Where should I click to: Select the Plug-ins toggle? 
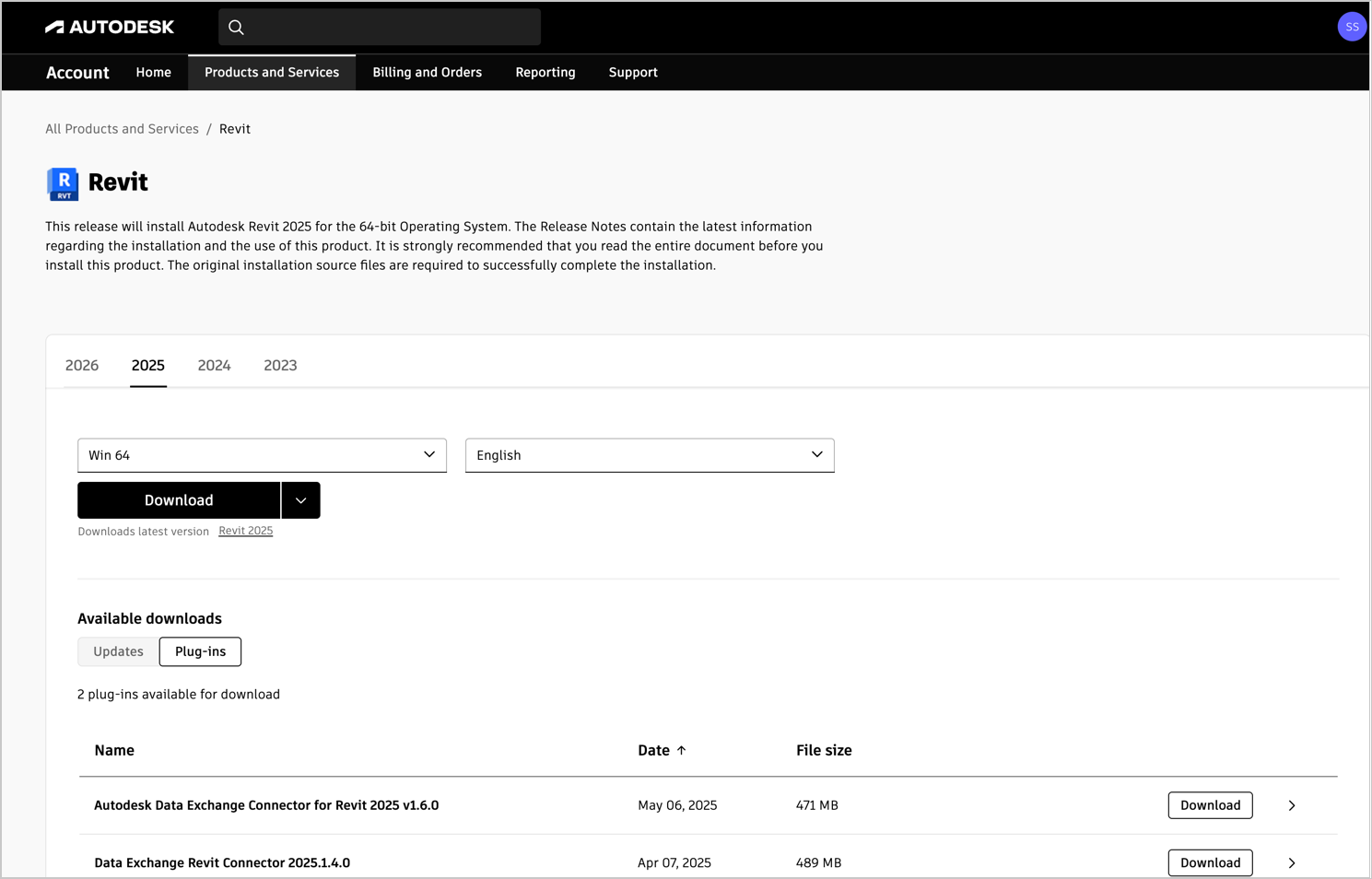tap(201, 652)
